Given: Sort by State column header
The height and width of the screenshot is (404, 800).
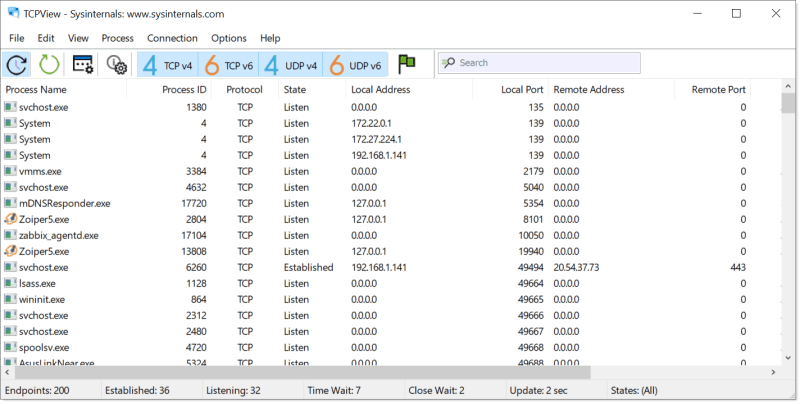Looking at the screenshot, I should (312, 90).
